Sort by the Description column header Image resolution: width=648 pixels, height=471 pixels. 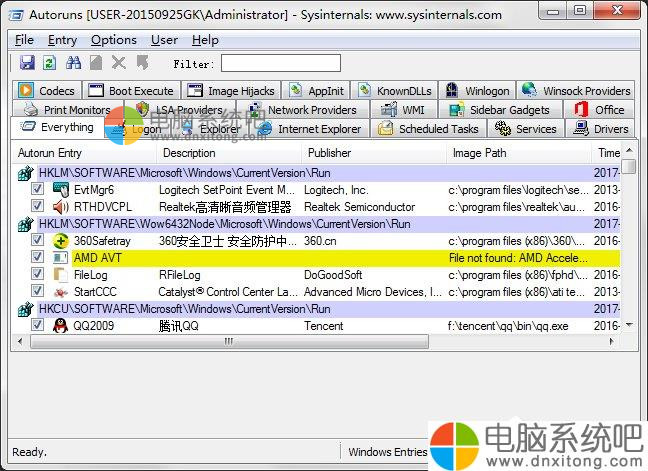[229, 153]
